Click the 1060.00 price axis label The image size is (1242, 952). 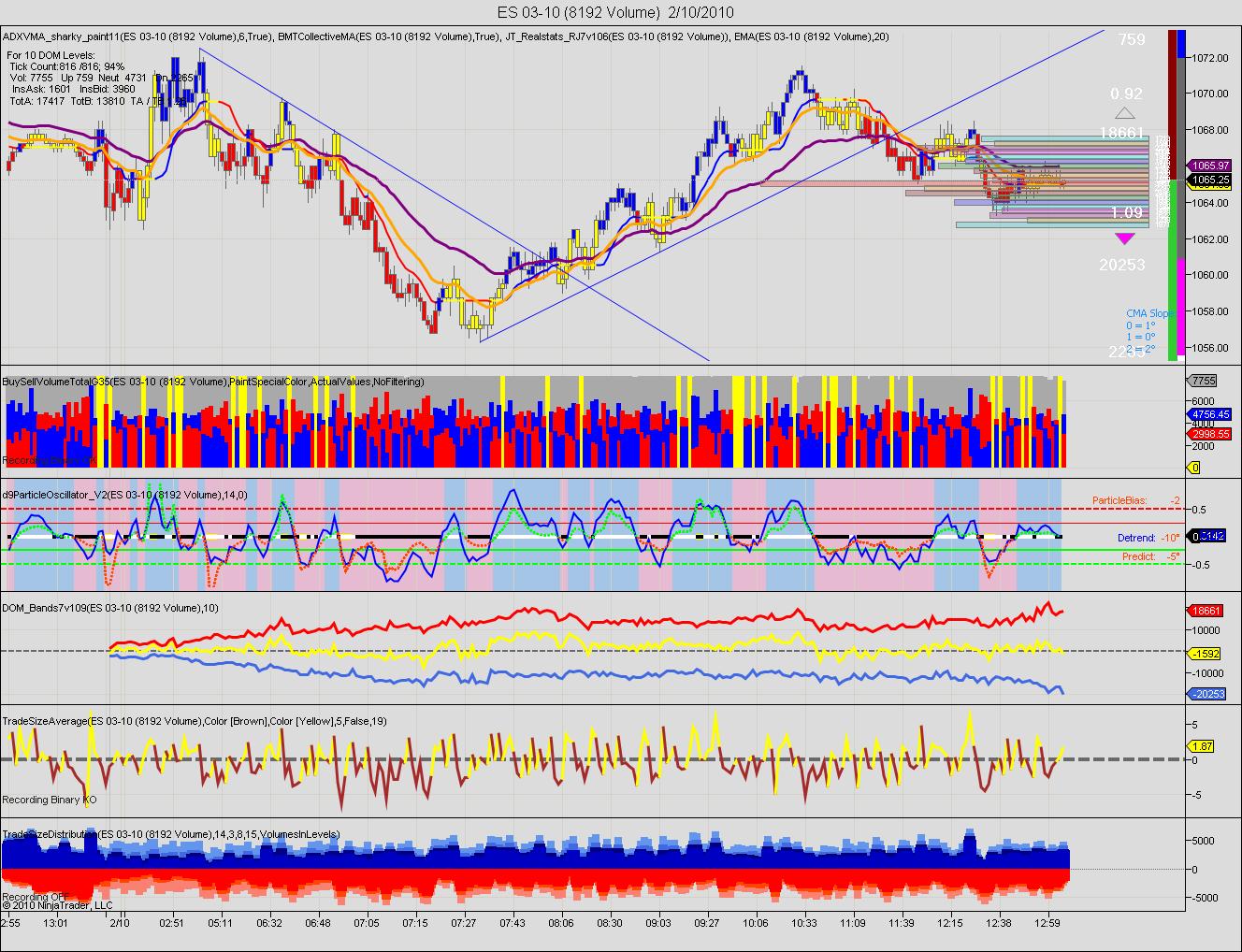(x=1210, y=275)
